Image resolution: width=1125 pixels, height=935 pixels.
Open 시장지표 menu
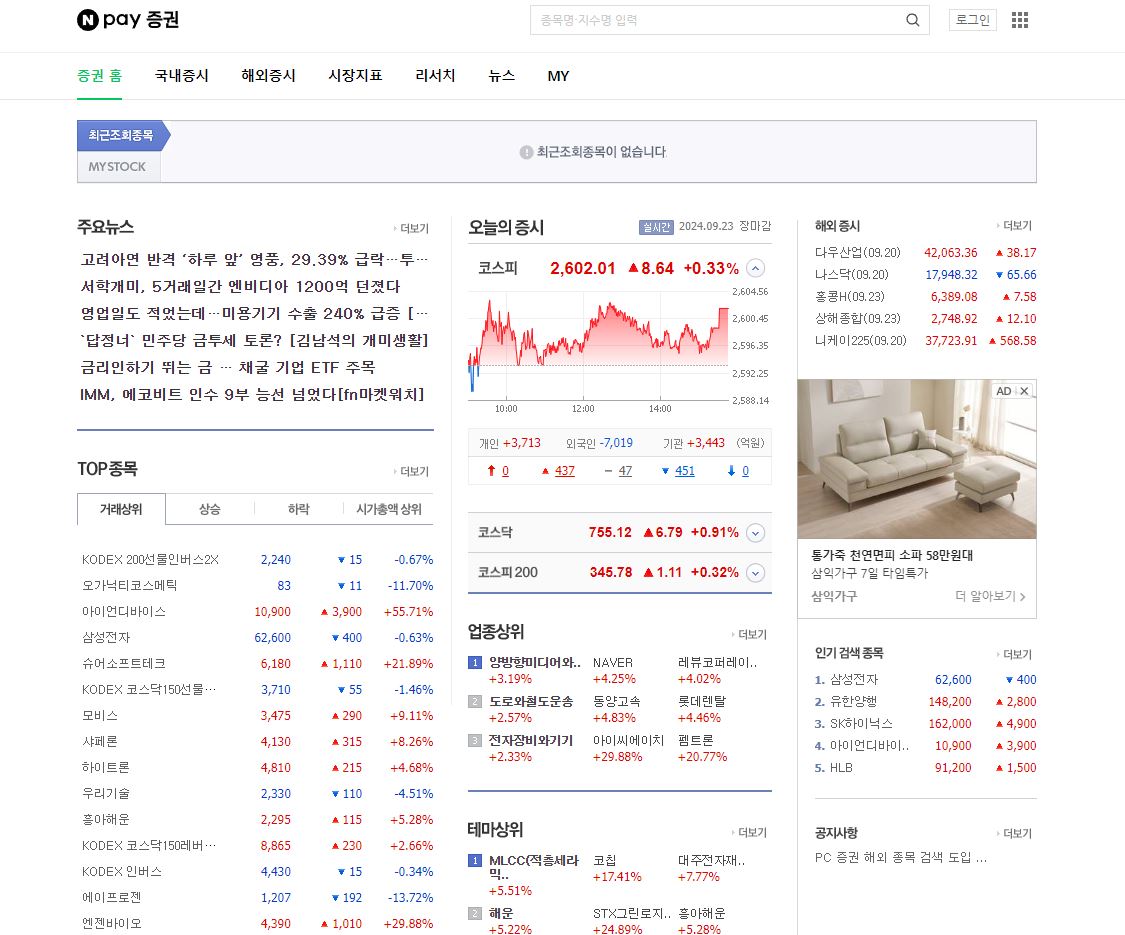pyautogui.click(x=355, y=75)
